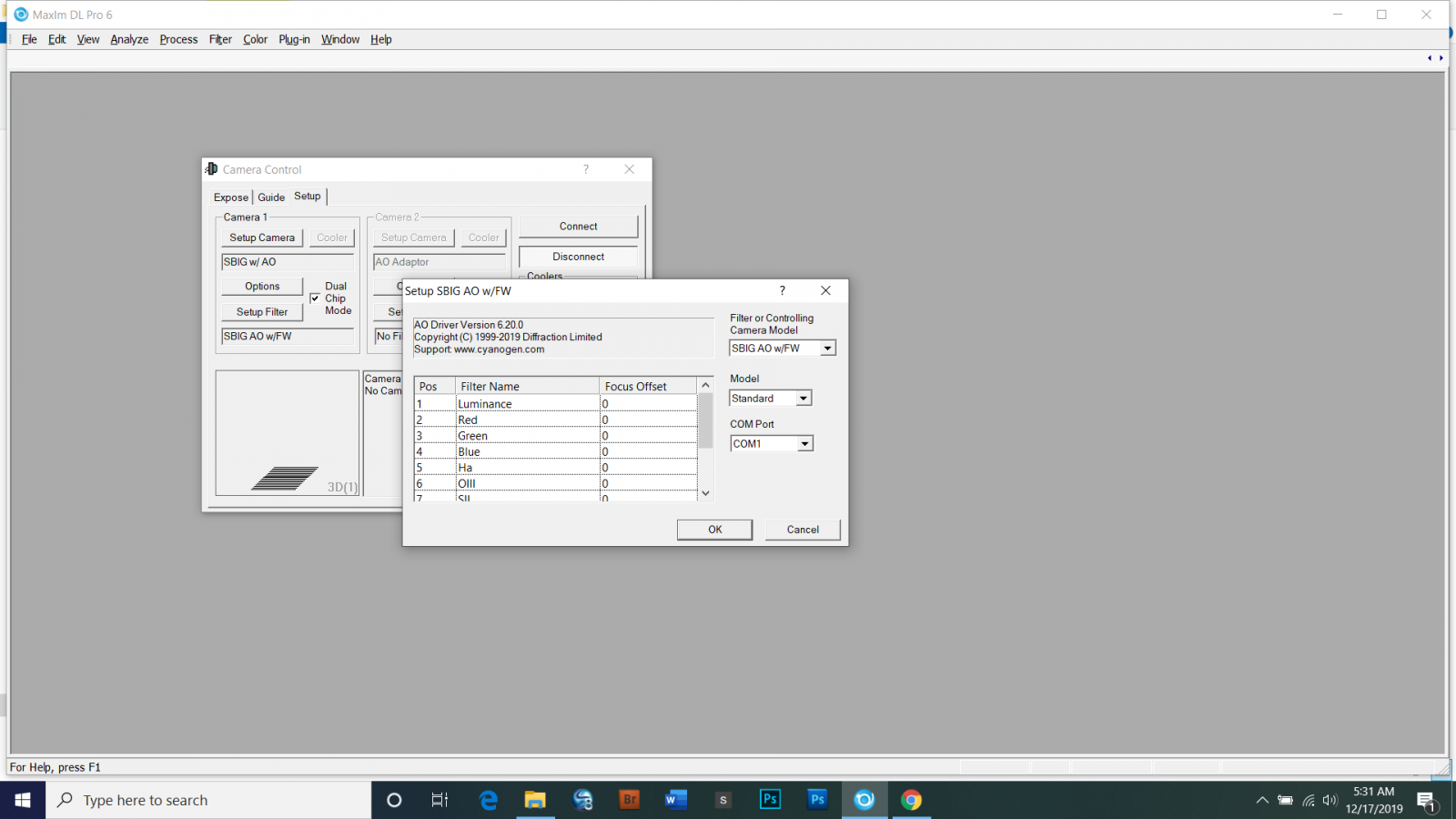
Task: Select the Setup tab in Camera Control
Action: [x=308, y=197]
